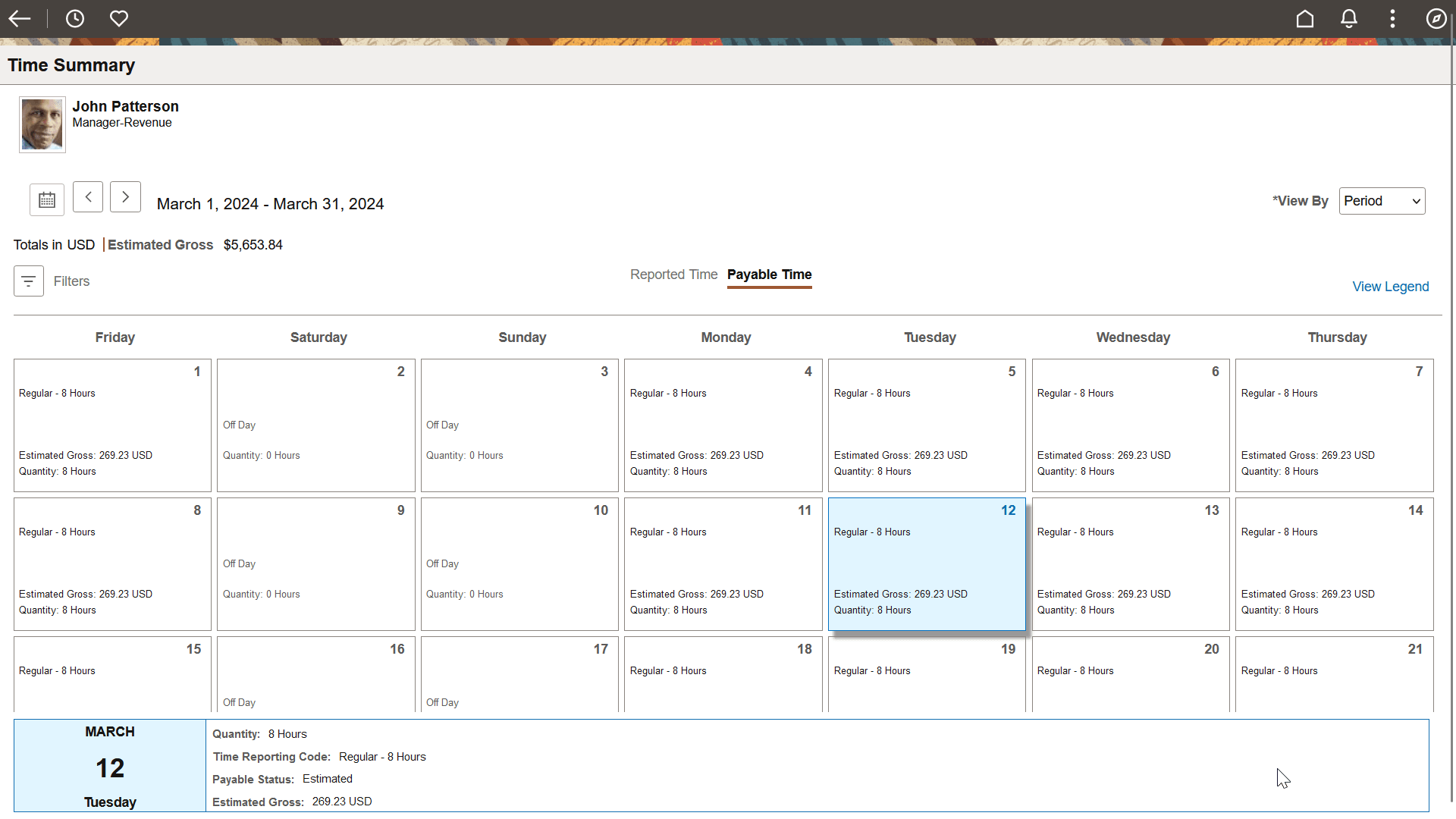The height and width of the screenshot is (819, 1456).
Task: Open the calendar date picker icon
Action: click(47, 199)
